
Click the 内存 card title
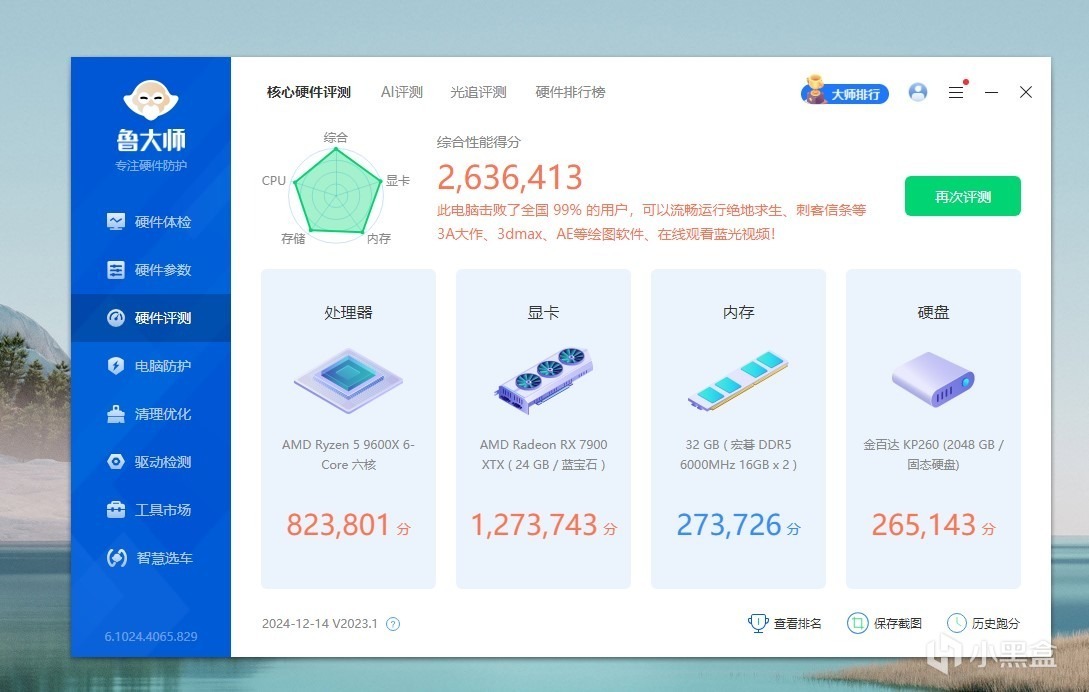[x=738, y=313]
